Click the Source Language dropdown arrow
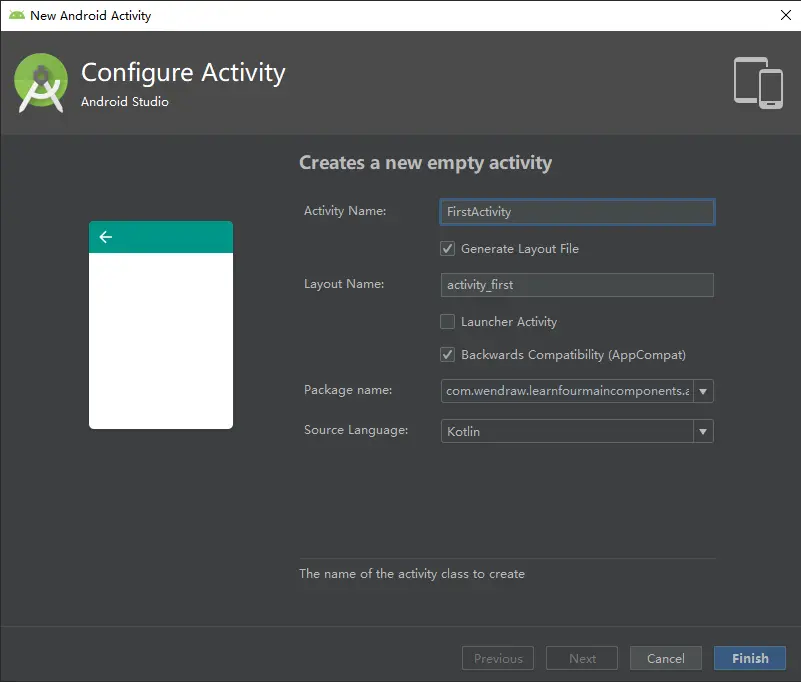 click(705, 431)
